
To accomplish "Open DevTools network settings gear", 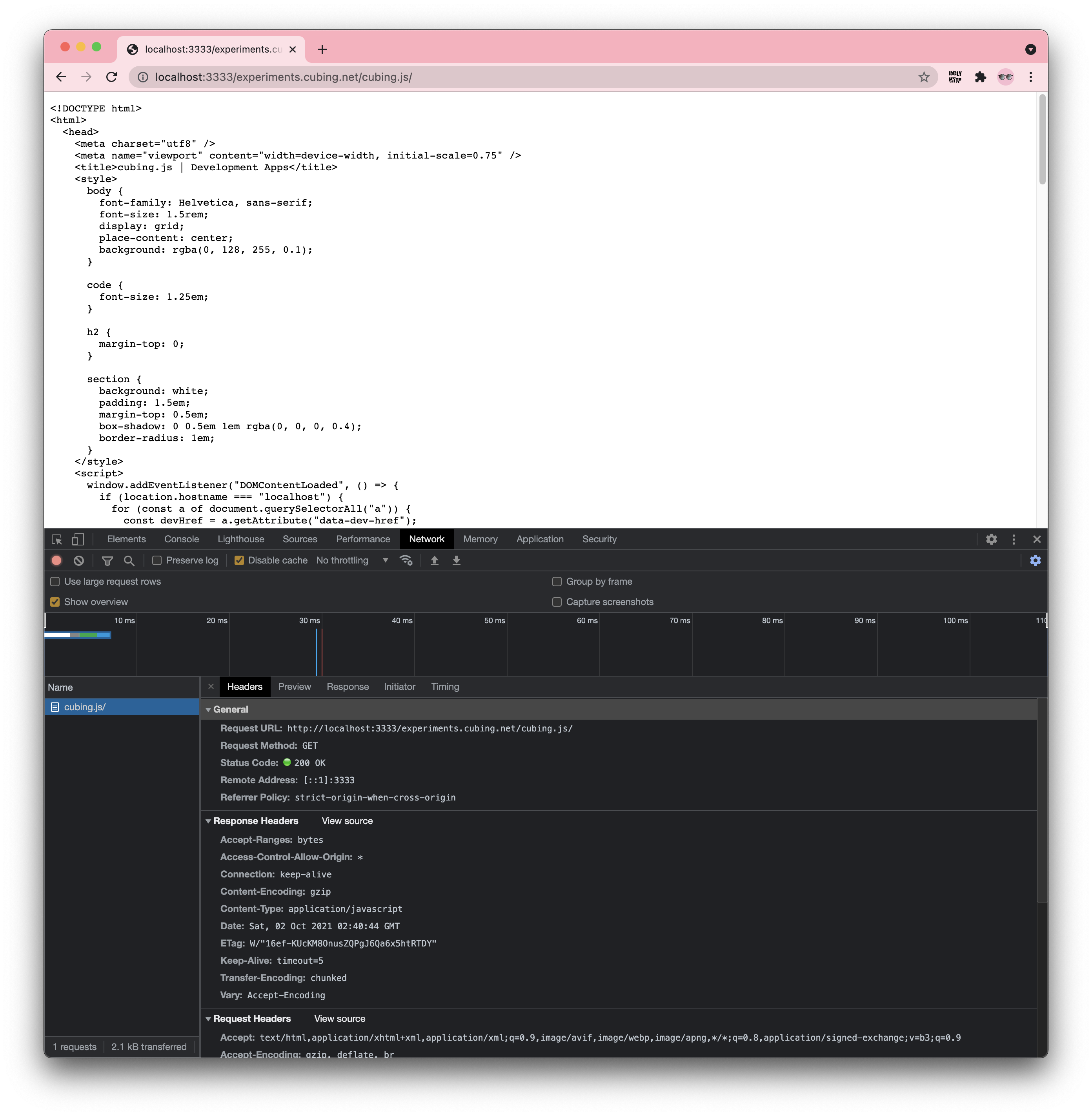I will click(x=1035, y=561).
